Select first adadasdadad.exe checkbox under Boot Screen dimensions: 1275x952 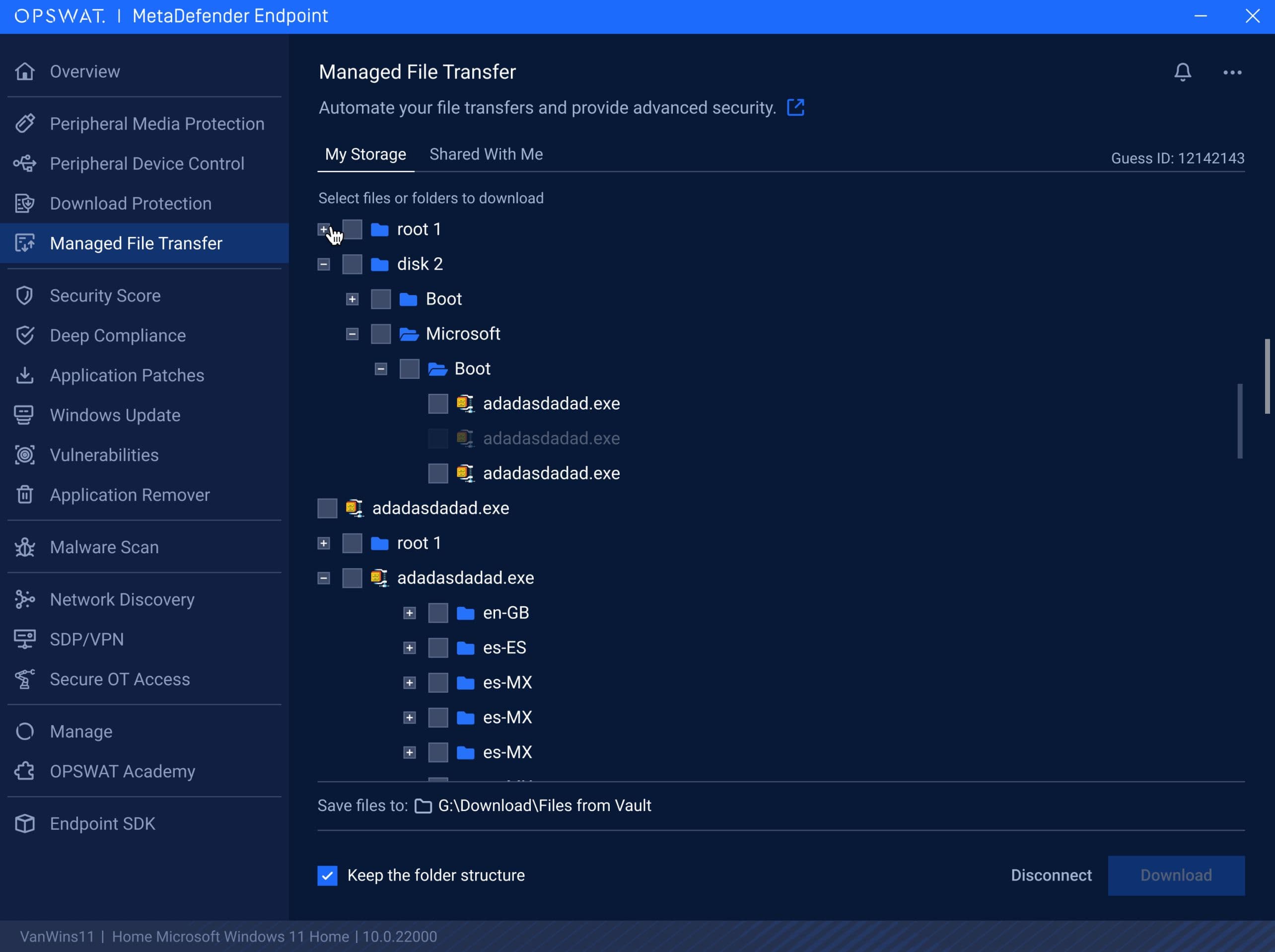pos(438,403)
